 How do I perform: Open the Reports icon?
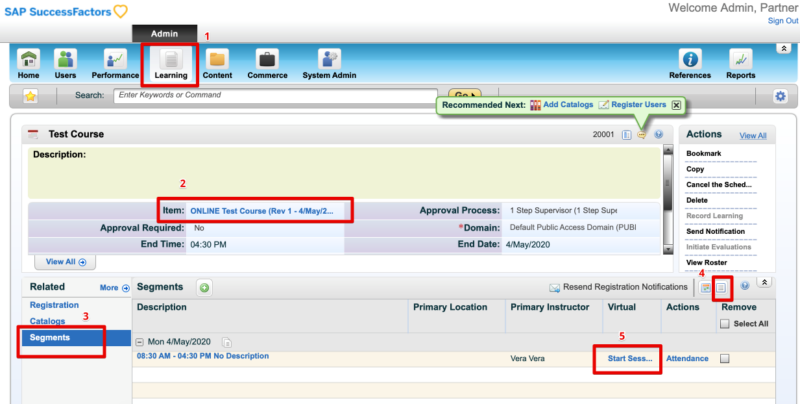coord(740,64)
